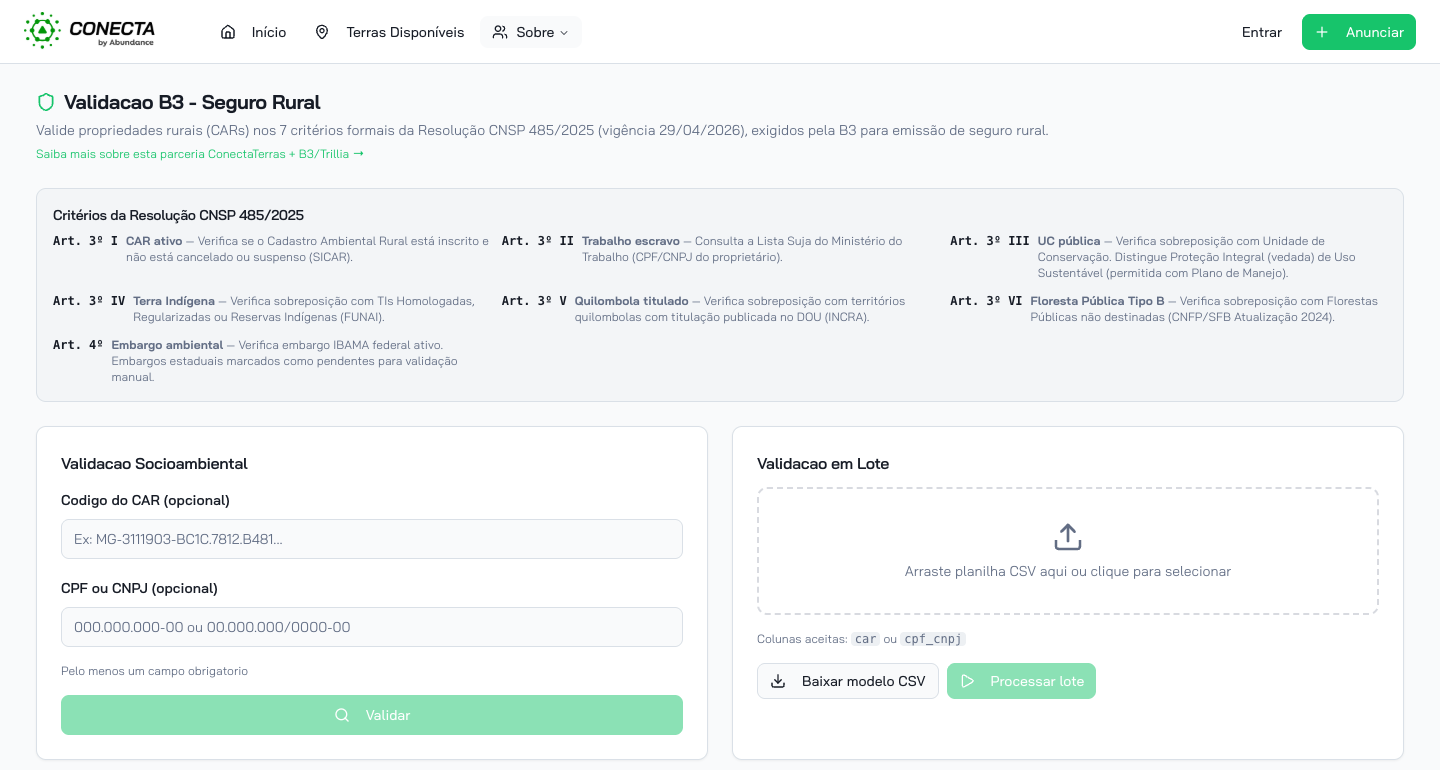Go to the Início page
Screen dimensions: 1440x770
tap(253, 32)
